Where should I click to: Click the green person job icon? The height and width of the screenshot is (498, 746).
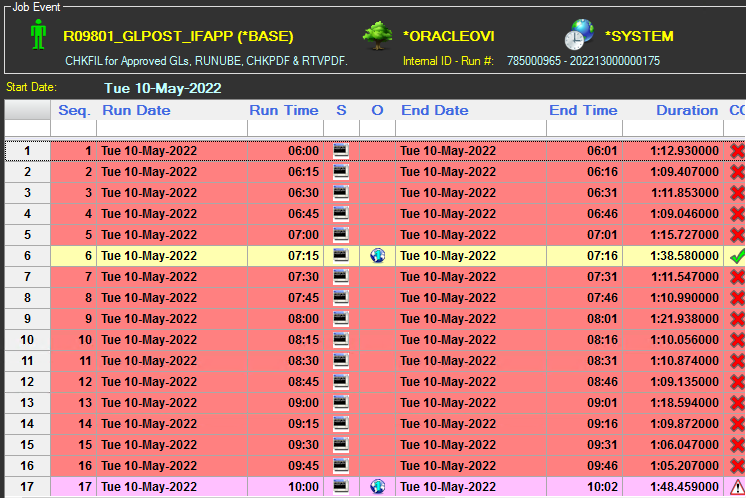point(38,35)
